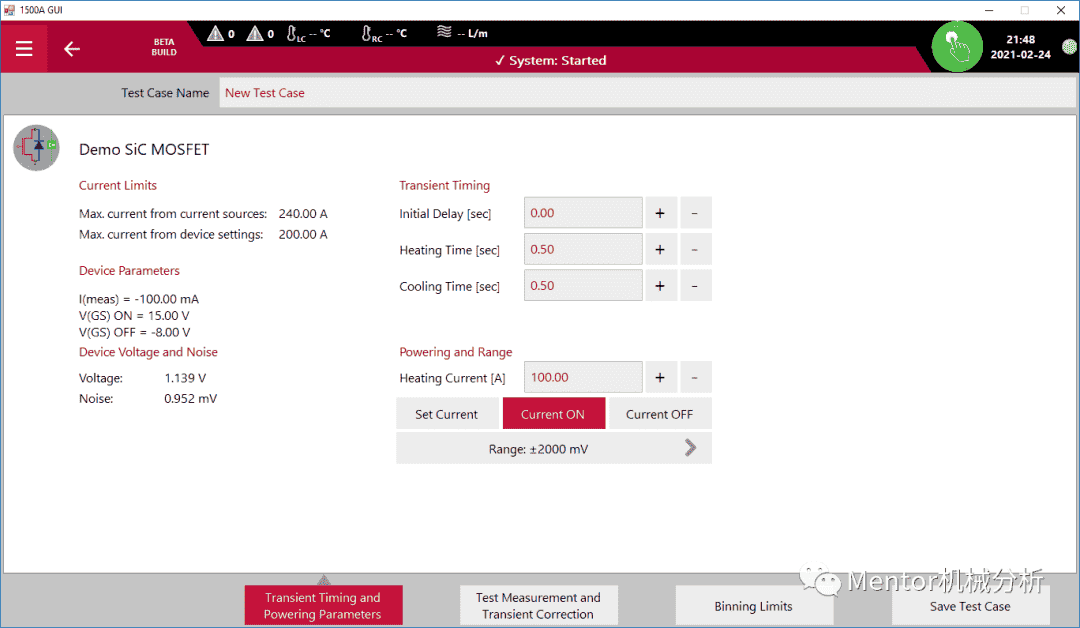Decrease Initial Delay with minus
Viewport: 1080px width, 628px height.
[x=694, y=213]
